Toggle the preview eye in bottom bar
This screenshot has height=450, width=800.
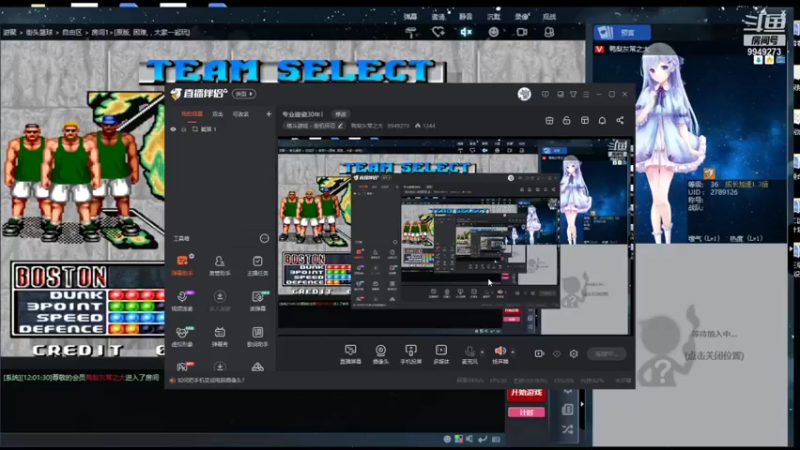[557, 354]
